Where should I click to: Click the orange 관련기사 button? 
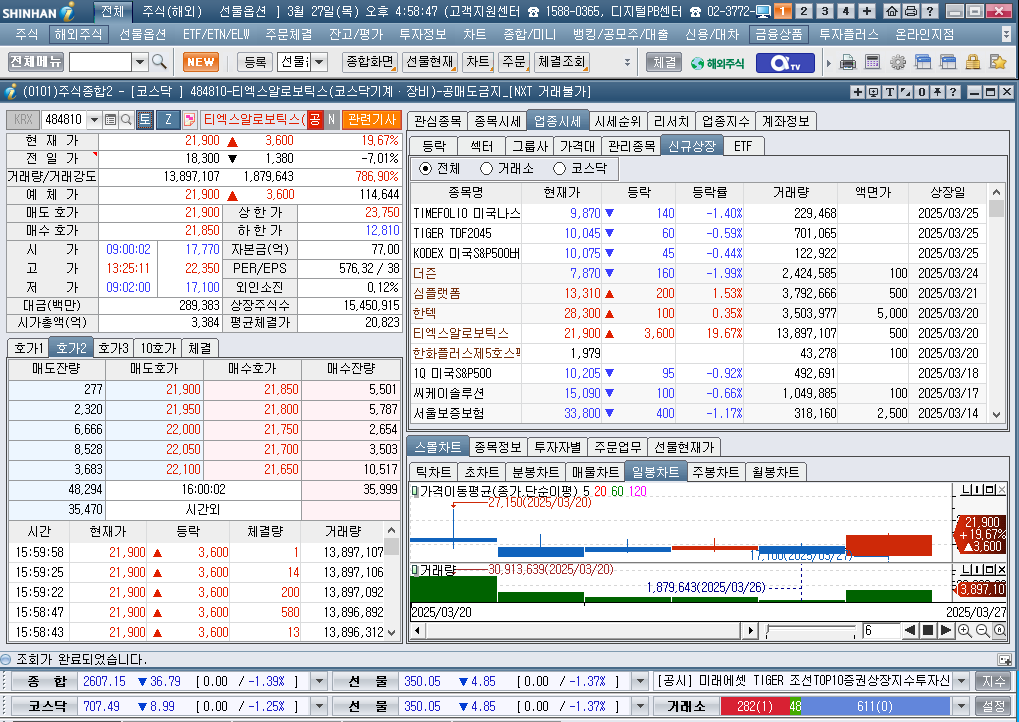coord(372,120)
